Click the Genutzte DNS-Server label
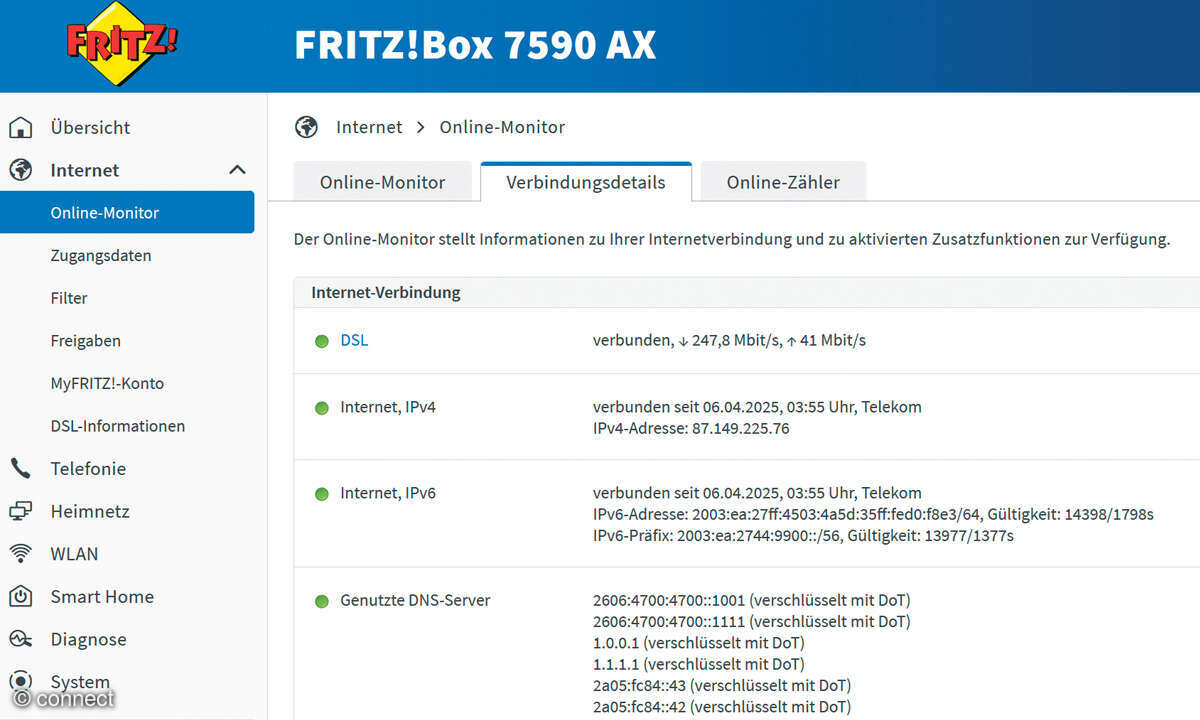 [415, 600]
